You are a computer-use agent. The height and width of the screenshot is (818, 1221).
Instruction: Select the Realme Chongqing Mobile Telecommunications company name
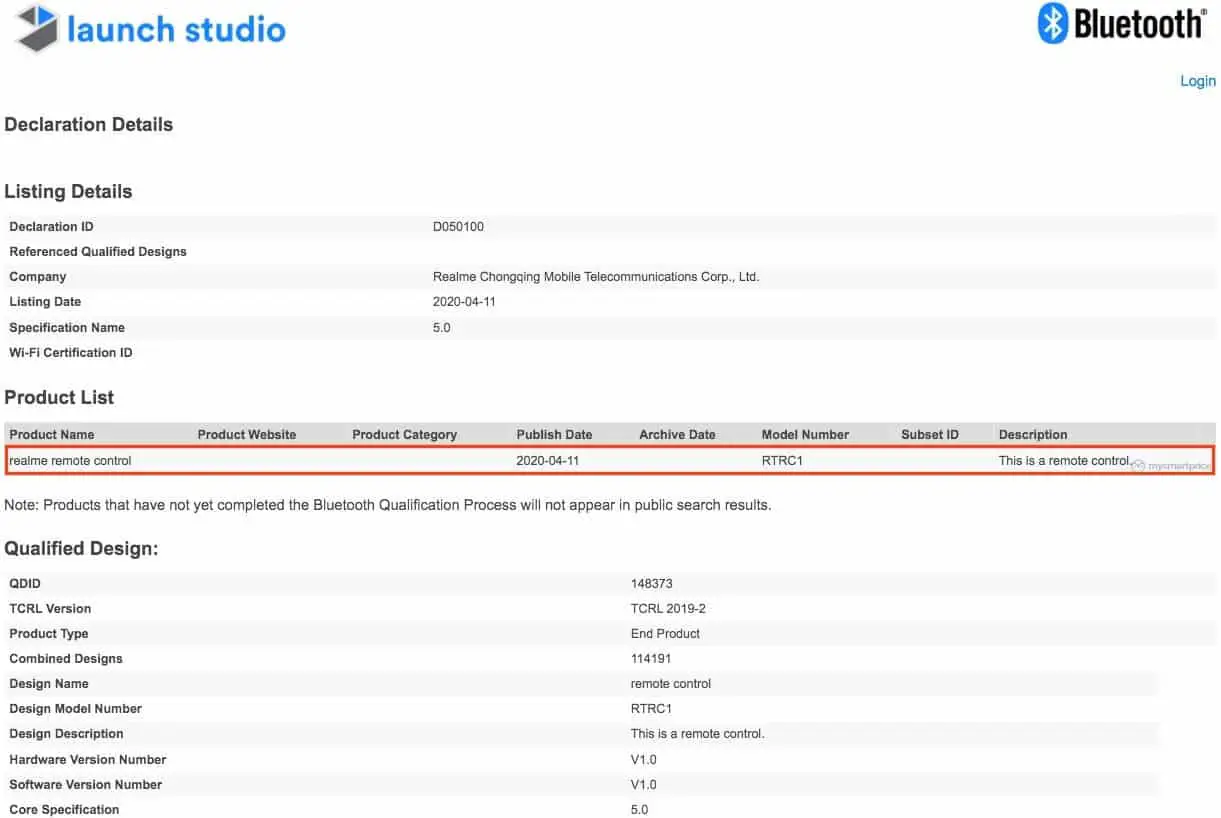tap(596, 277)
